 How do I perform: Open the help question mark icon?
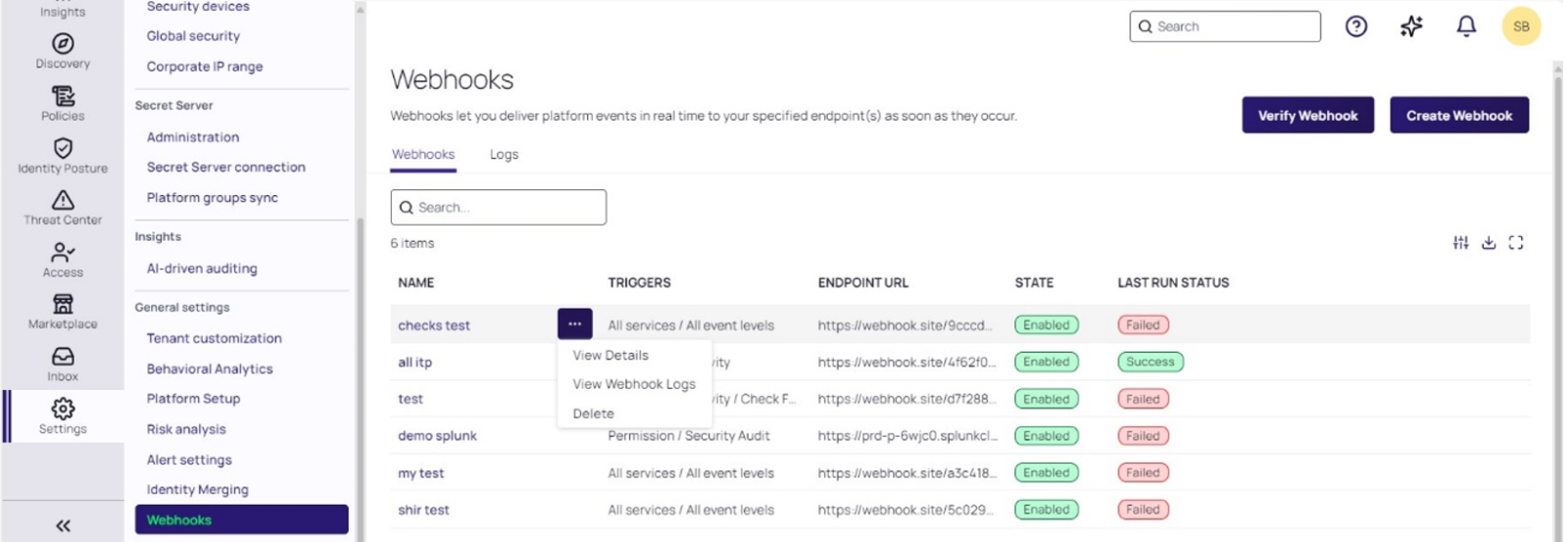point(1356,26)
